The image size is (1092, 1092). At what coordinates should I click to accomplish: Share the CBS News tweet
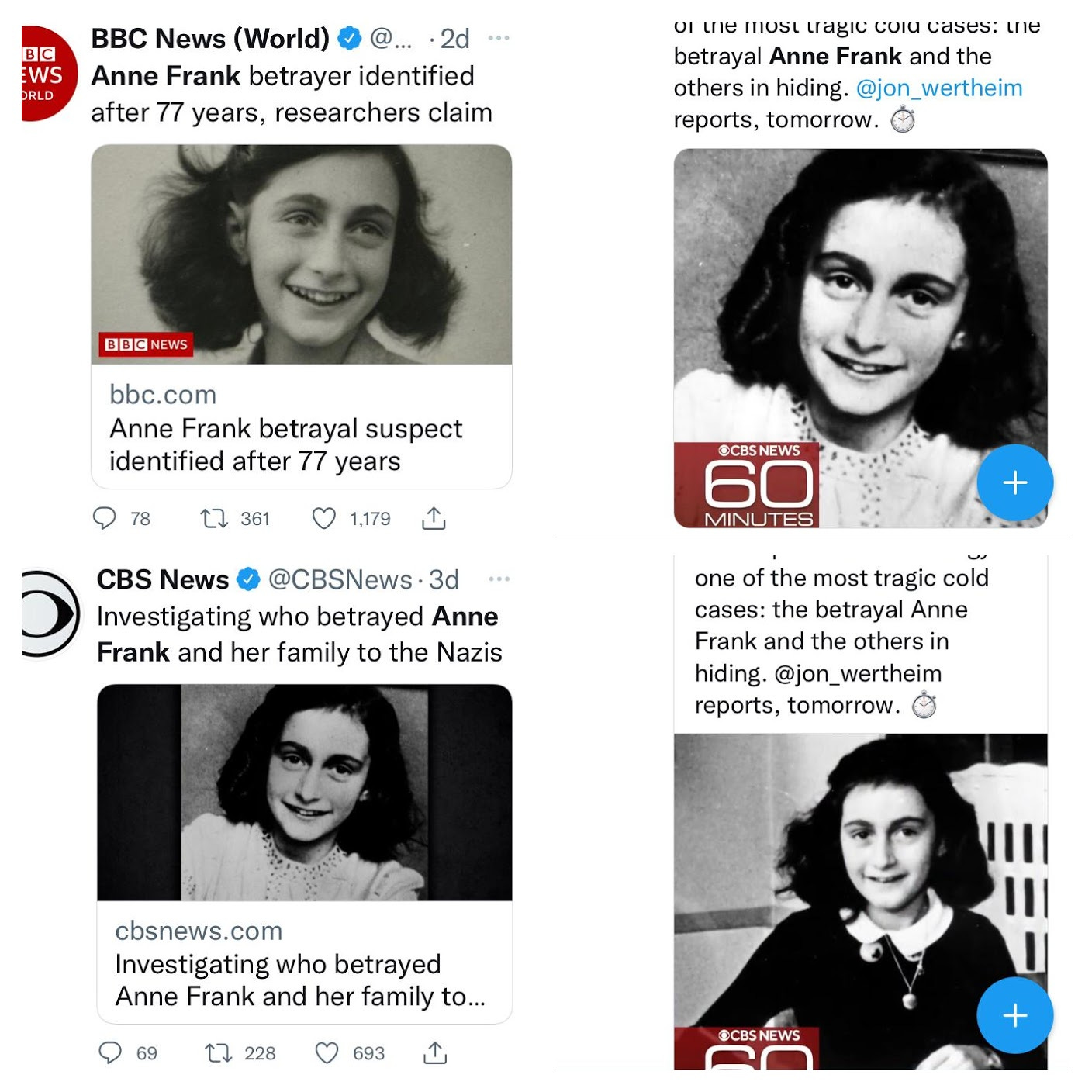[x=435, y=1052]
